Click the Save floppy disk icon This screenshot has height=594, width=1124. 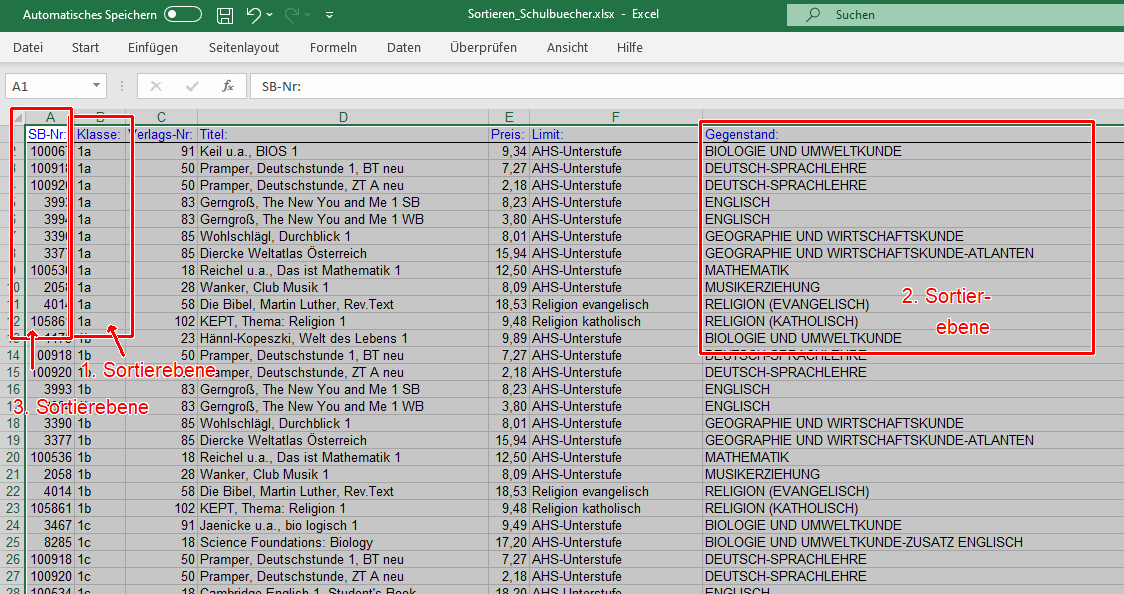coord(225,14)
